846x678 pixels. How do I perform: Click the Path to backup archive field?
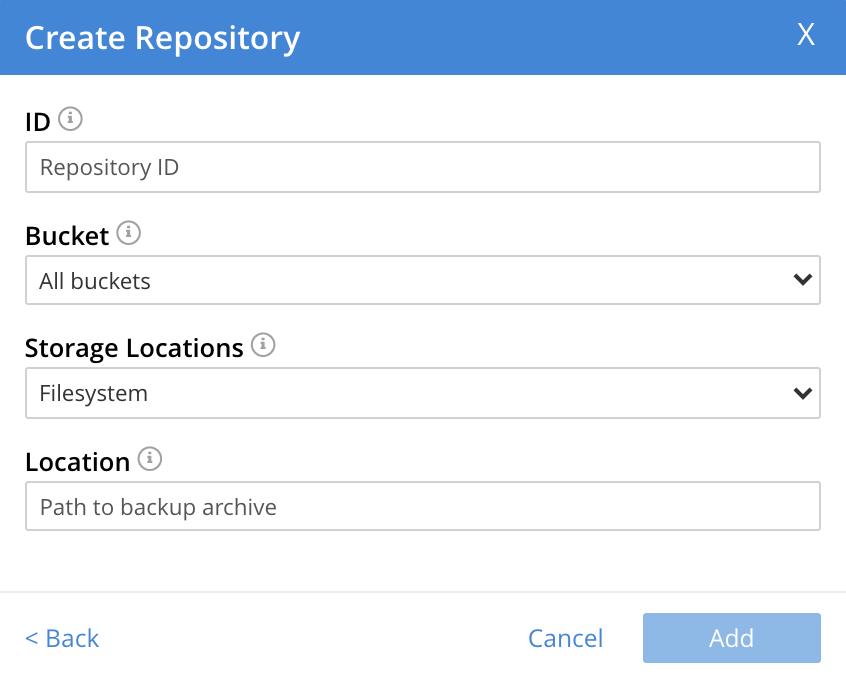pyautogui.click(x=420, y=506)
